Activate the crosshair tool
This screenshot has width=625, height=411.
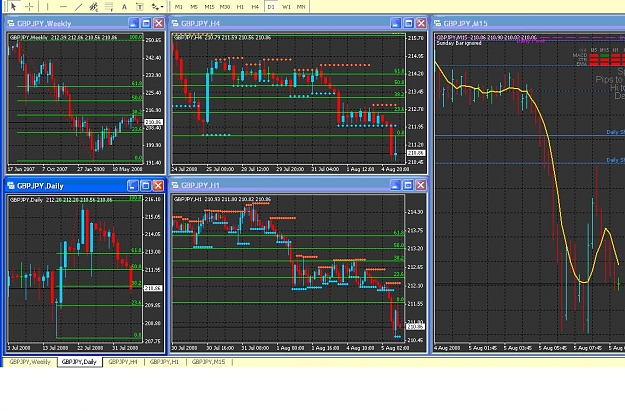(x=29, y=6)
